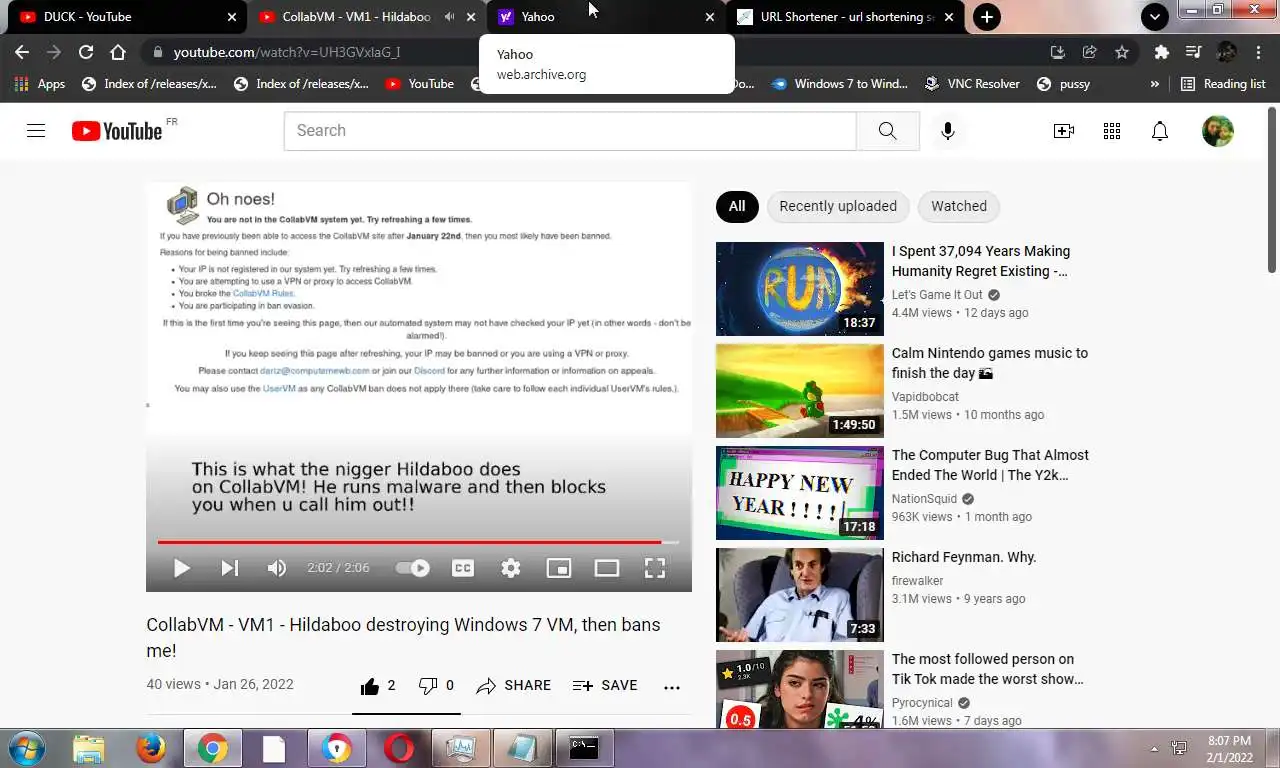Open the Y2K Computer Bug video thumbnail

(x=800, y=493)
